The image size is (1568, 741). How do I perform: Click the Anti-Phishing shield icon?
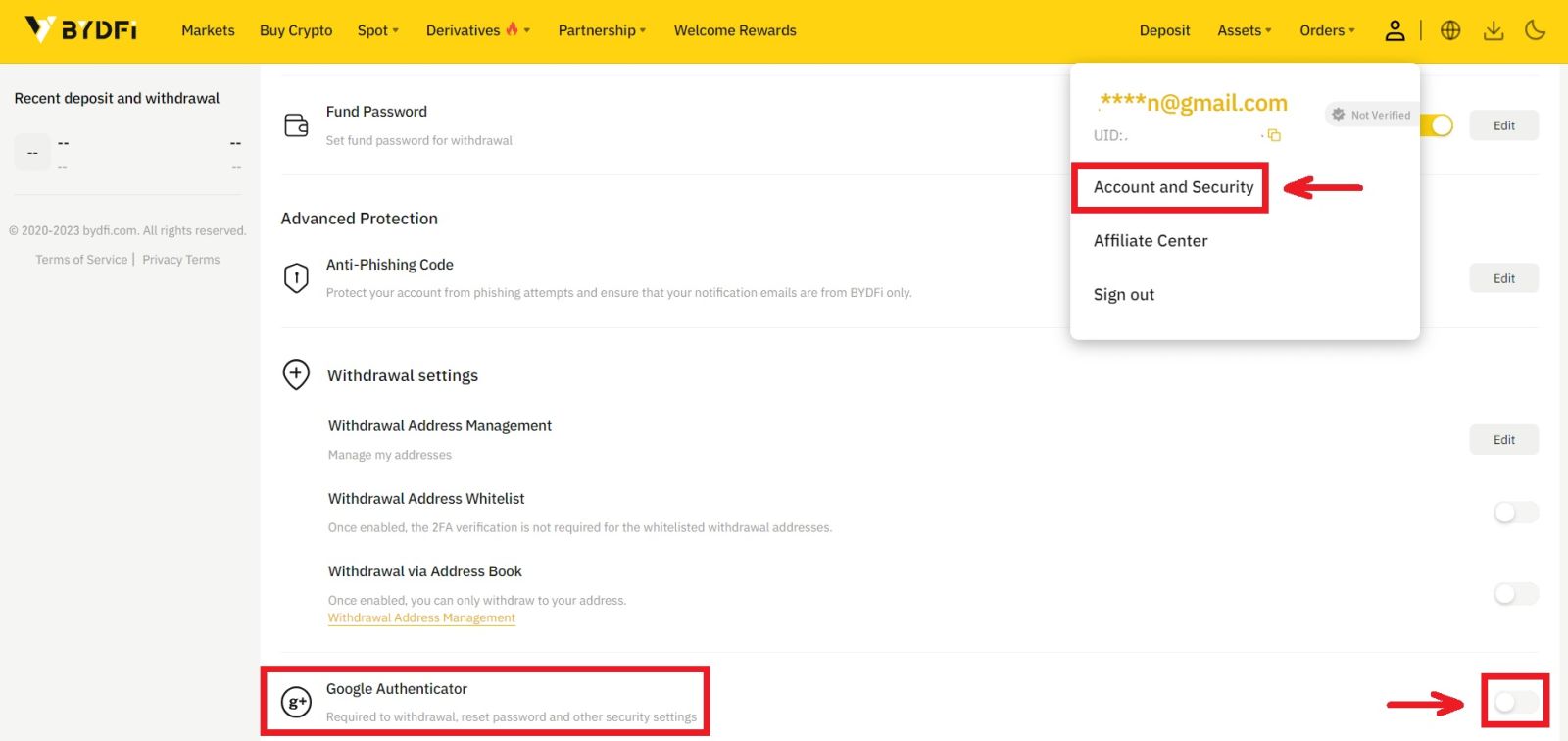(x=296, y=278)
